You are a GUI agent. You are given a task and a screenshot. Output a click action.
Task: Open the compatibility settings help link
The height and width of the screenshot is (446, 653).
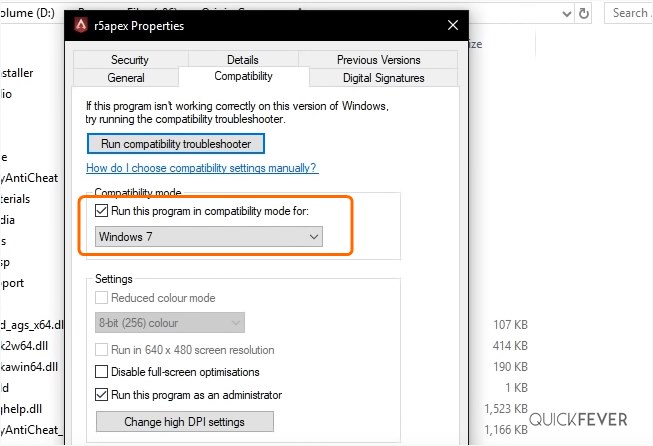coord(202,168)
